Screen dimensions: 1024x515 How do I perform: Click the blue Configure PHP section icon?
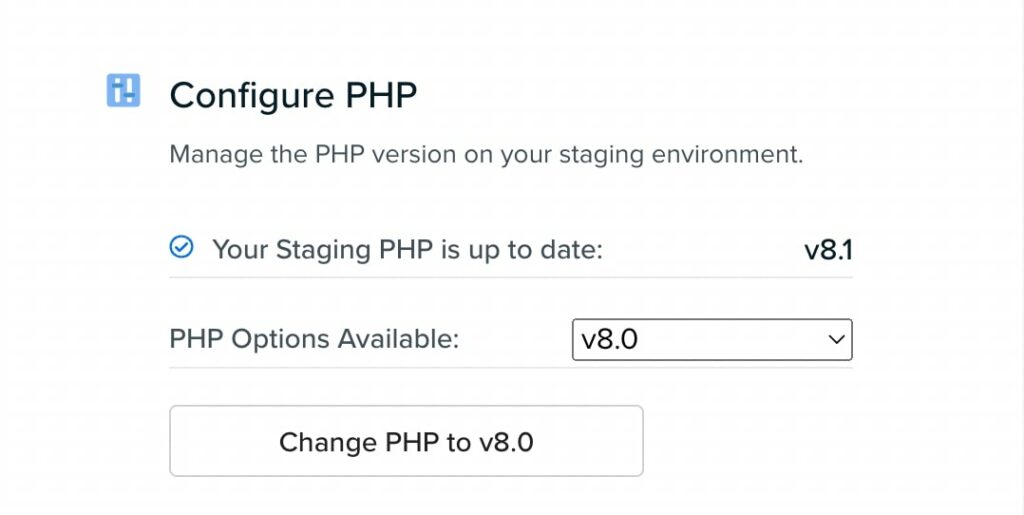point(123,91)
